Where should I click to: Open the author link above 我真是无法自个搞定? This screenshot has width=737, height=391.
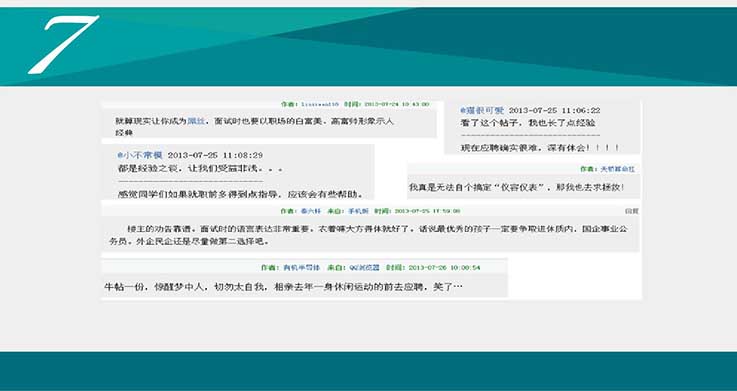(x=617, y=169)
